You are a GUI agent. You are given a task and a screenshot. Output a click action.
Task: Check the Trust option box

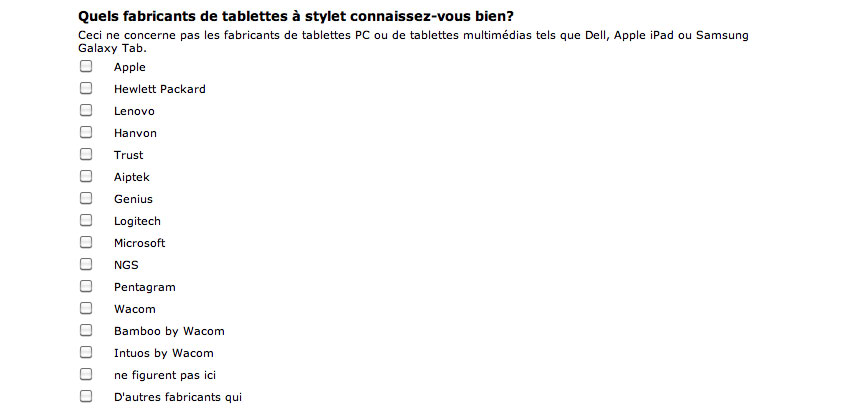tap(86, 154)
